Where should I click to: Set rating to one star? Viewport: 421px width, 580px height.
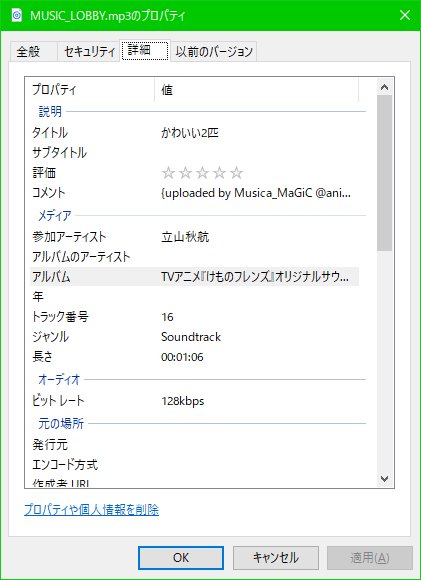(168, 173)
